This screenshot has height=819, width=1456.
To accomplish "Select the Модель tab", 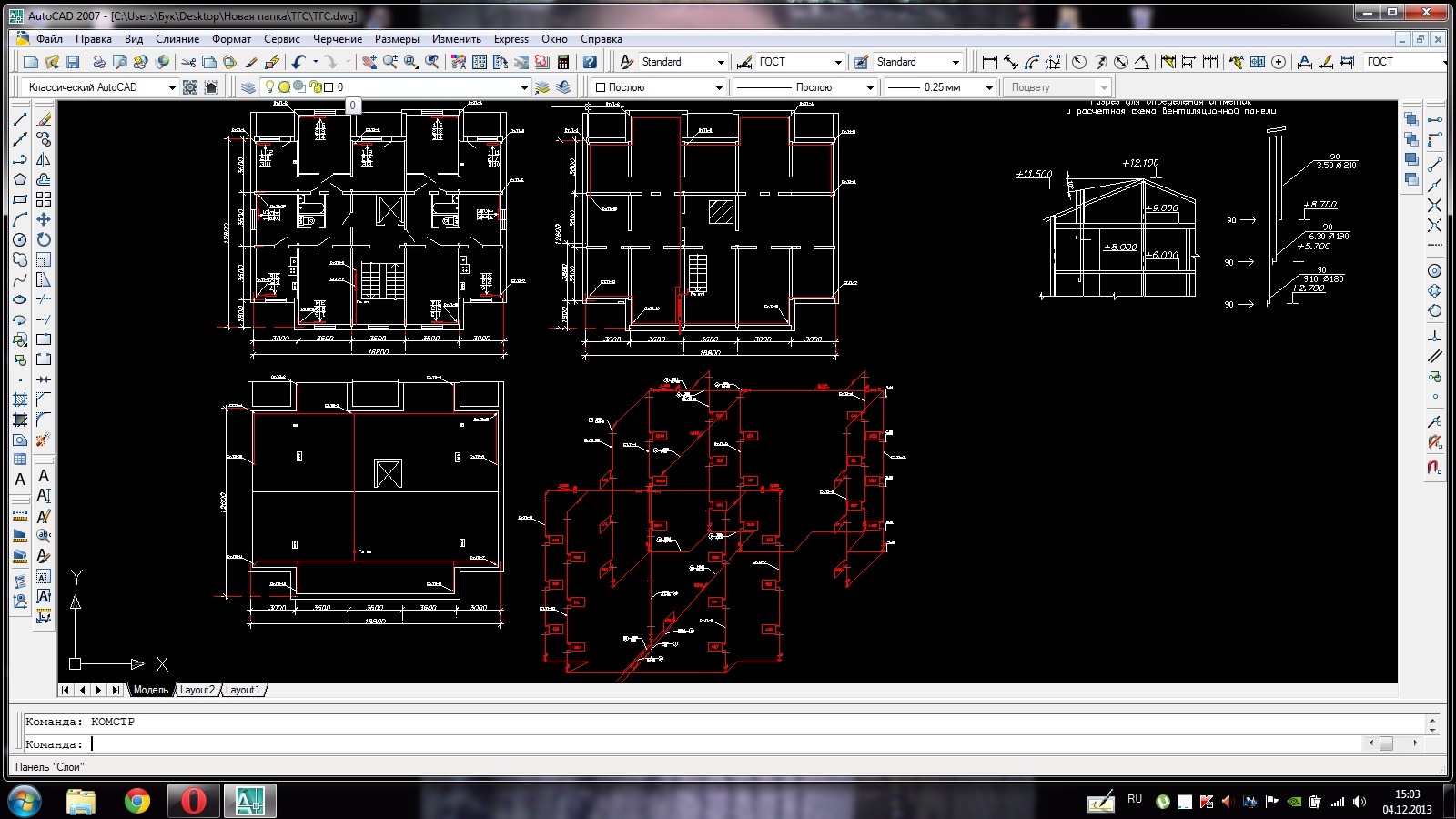I will (x=151, y=690).
